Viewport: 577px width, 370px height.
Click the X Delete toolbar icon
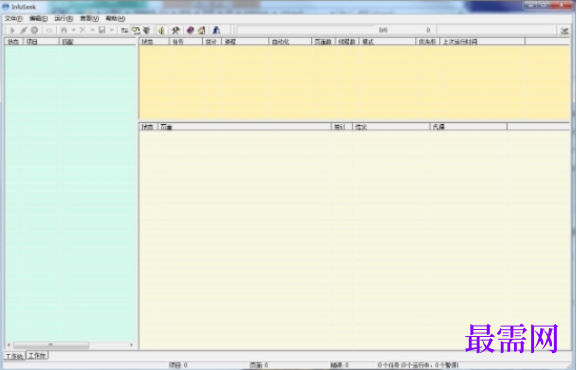pos(83,30)
